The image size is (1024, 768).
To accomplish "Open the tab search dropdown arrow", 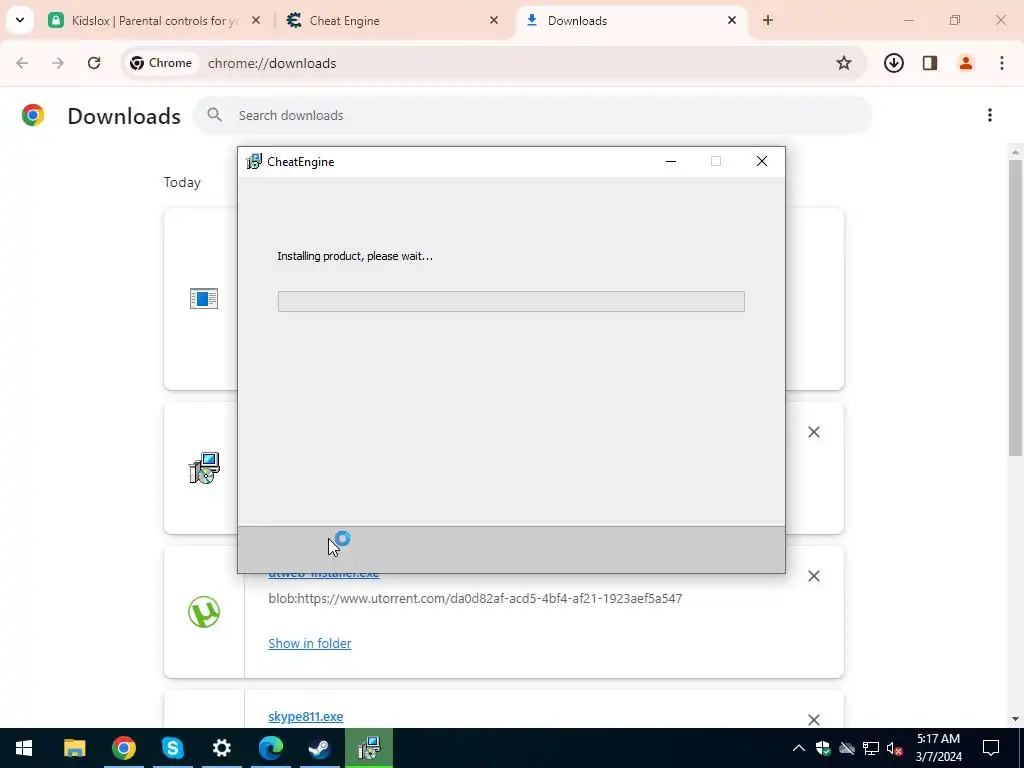I will [x=20, y=20].
